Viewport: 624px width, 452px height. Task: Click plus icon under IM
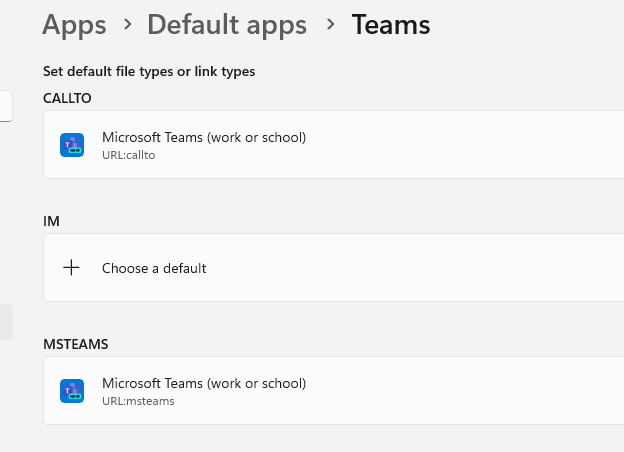click(x=72, y=267)
